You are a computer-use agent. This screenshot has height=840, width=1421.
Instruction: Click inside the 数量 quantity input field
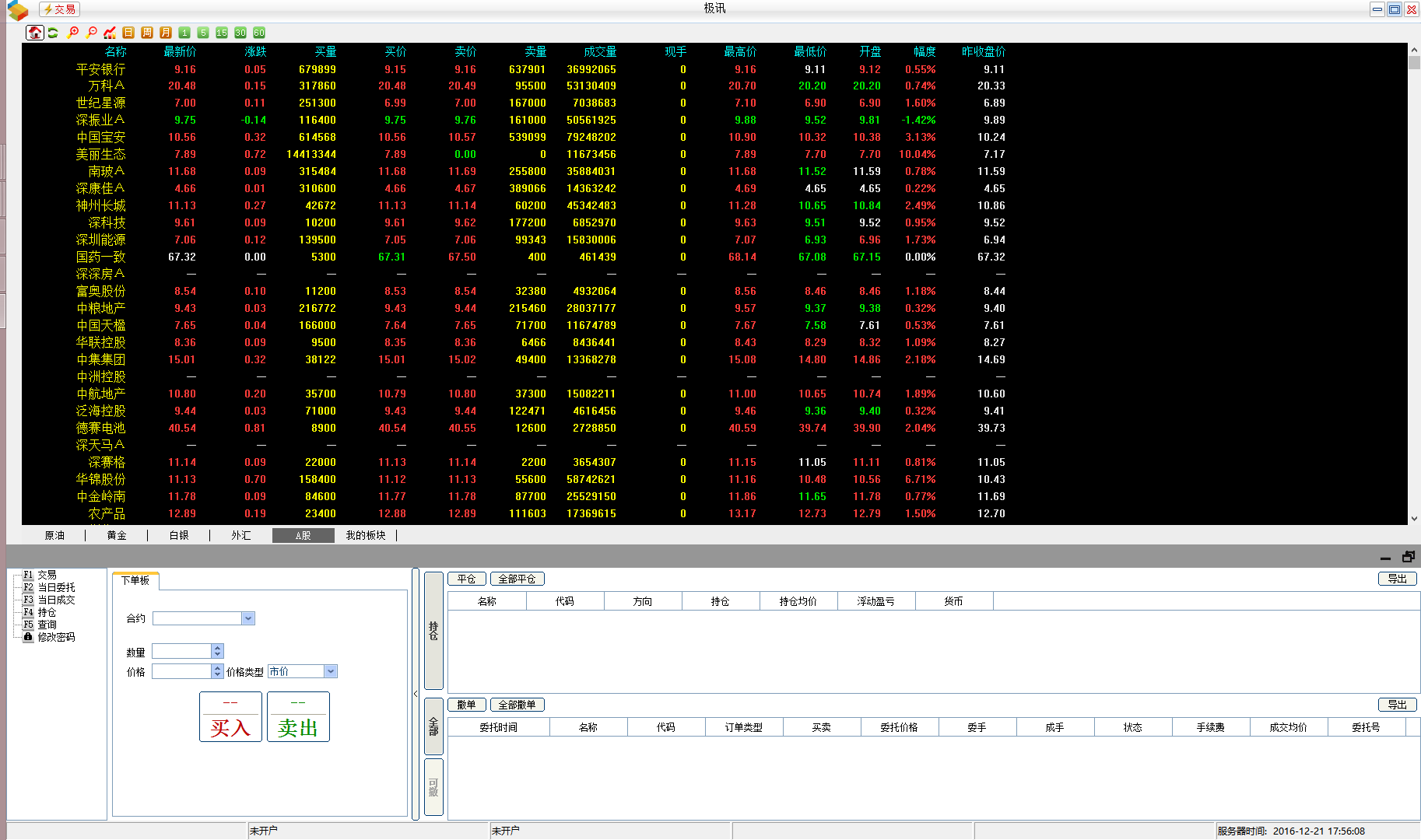[181, 651]
